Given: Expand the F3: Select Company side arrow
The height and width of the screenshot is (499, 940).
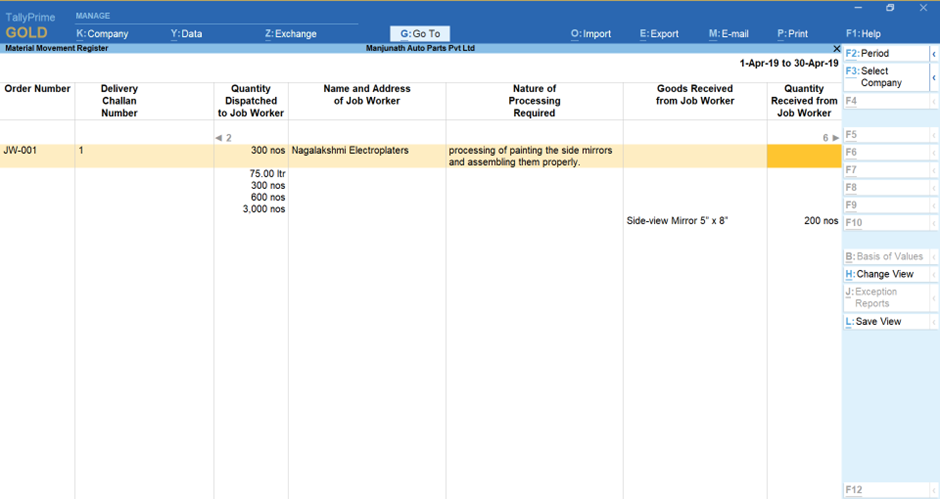Looking at the screenshot, I should pos(934,77).
